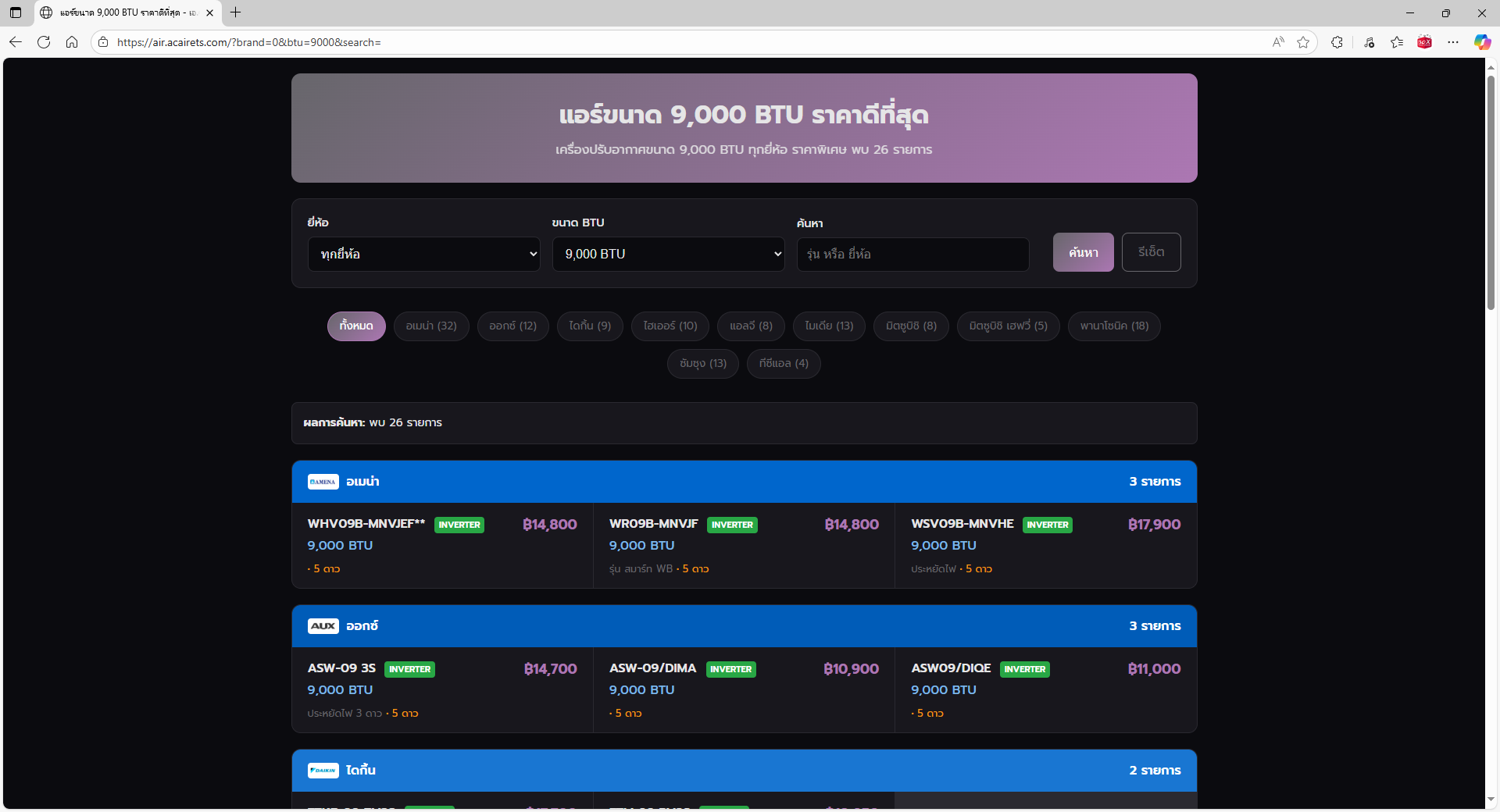Filter by ซัมซุง (13) brand

(x=703, y=364)
